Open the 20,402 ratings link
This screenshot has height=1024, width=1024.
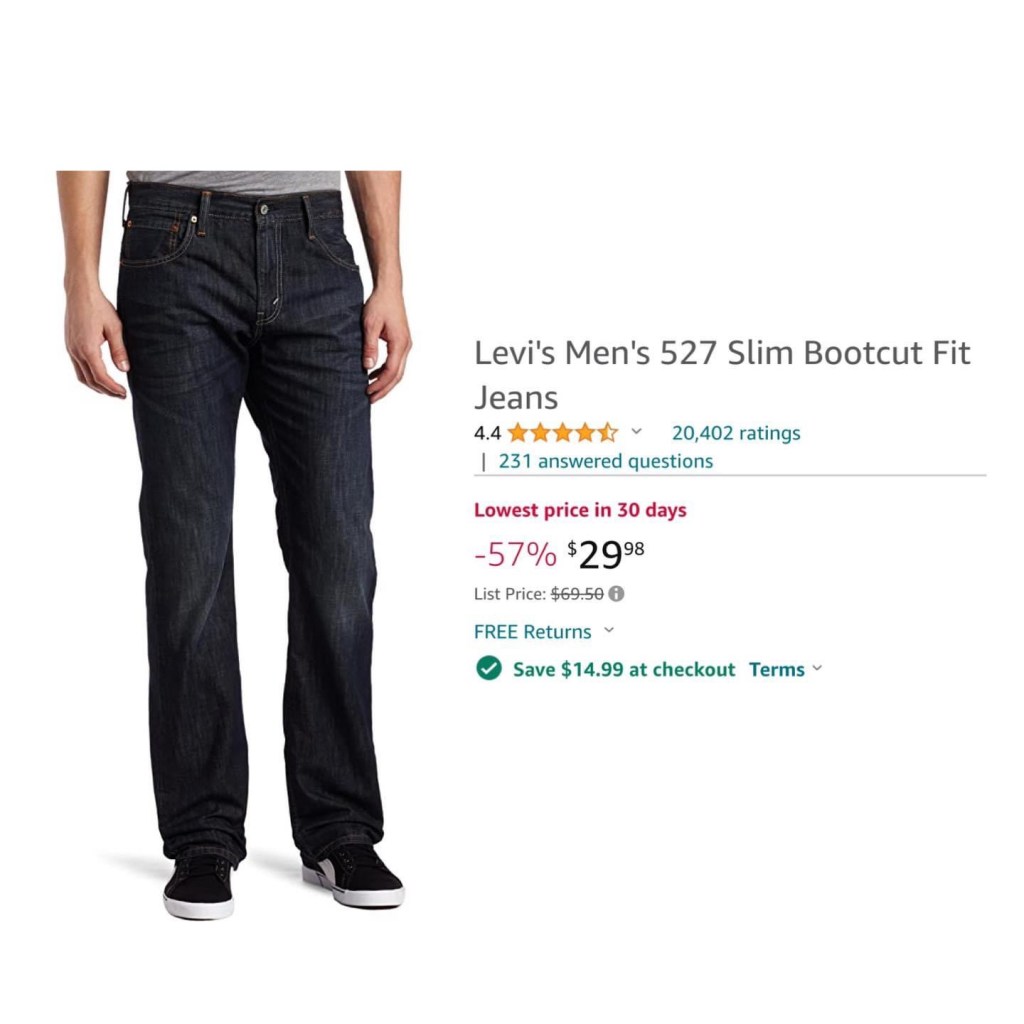pos(736,433)
